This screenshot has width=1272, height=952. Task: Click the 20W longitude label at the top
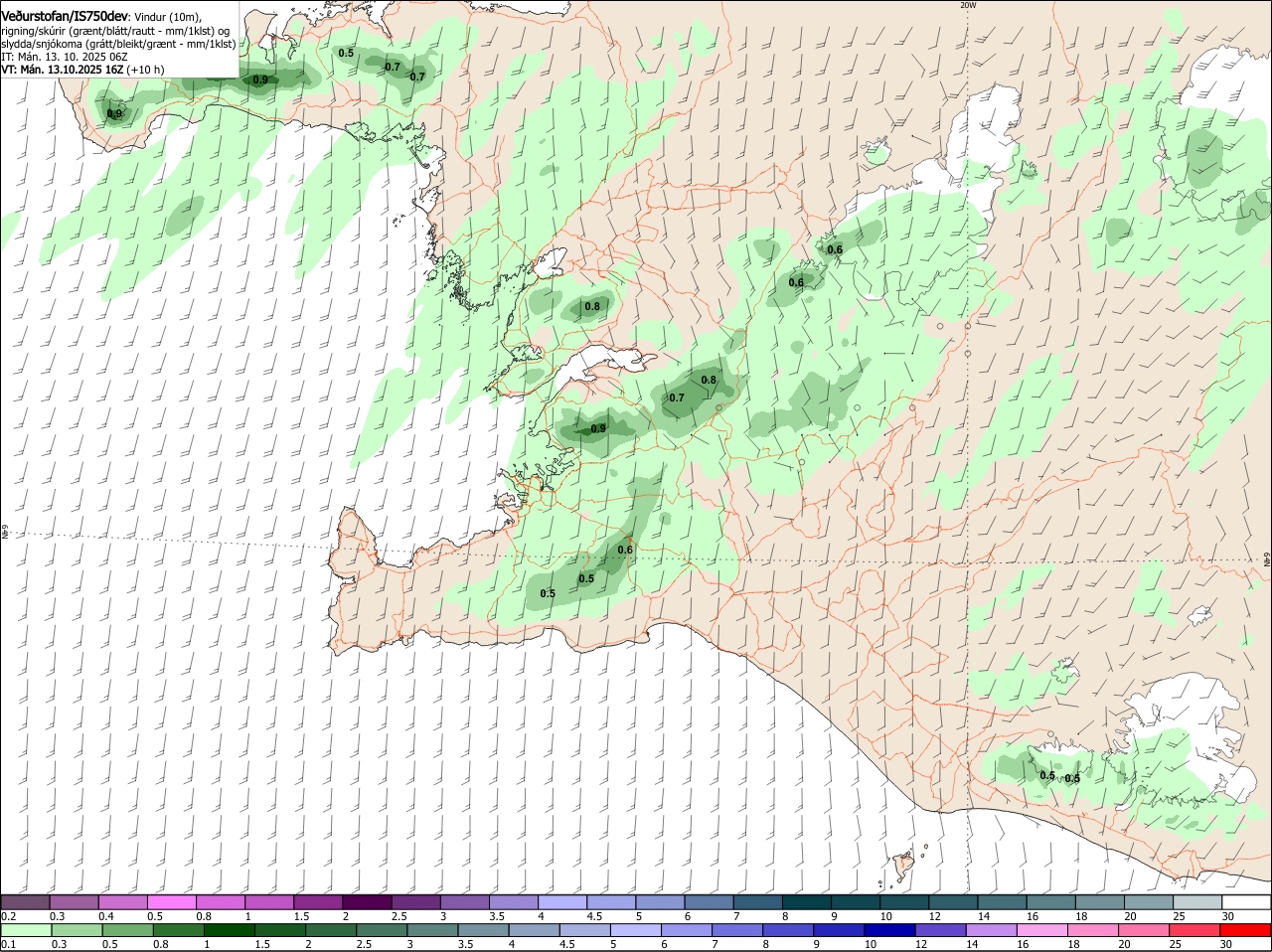pyautogui.click(x=968, y=5)
